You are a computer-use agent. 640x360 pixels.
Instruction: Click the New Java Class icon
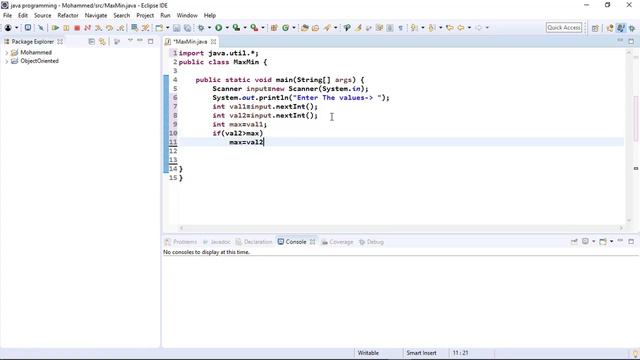point(285,28)
